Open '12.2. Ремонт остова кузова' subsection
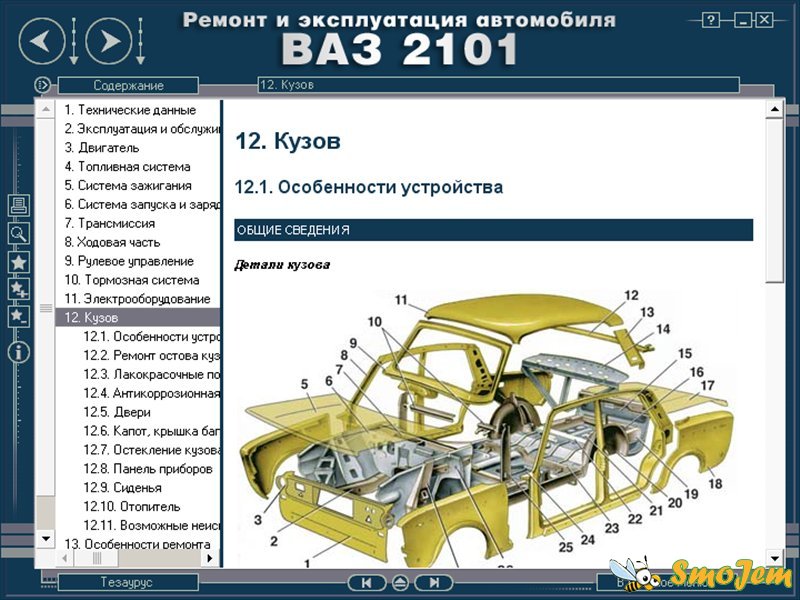The height and width of the screenshot is (600, 800). point(152,356)
